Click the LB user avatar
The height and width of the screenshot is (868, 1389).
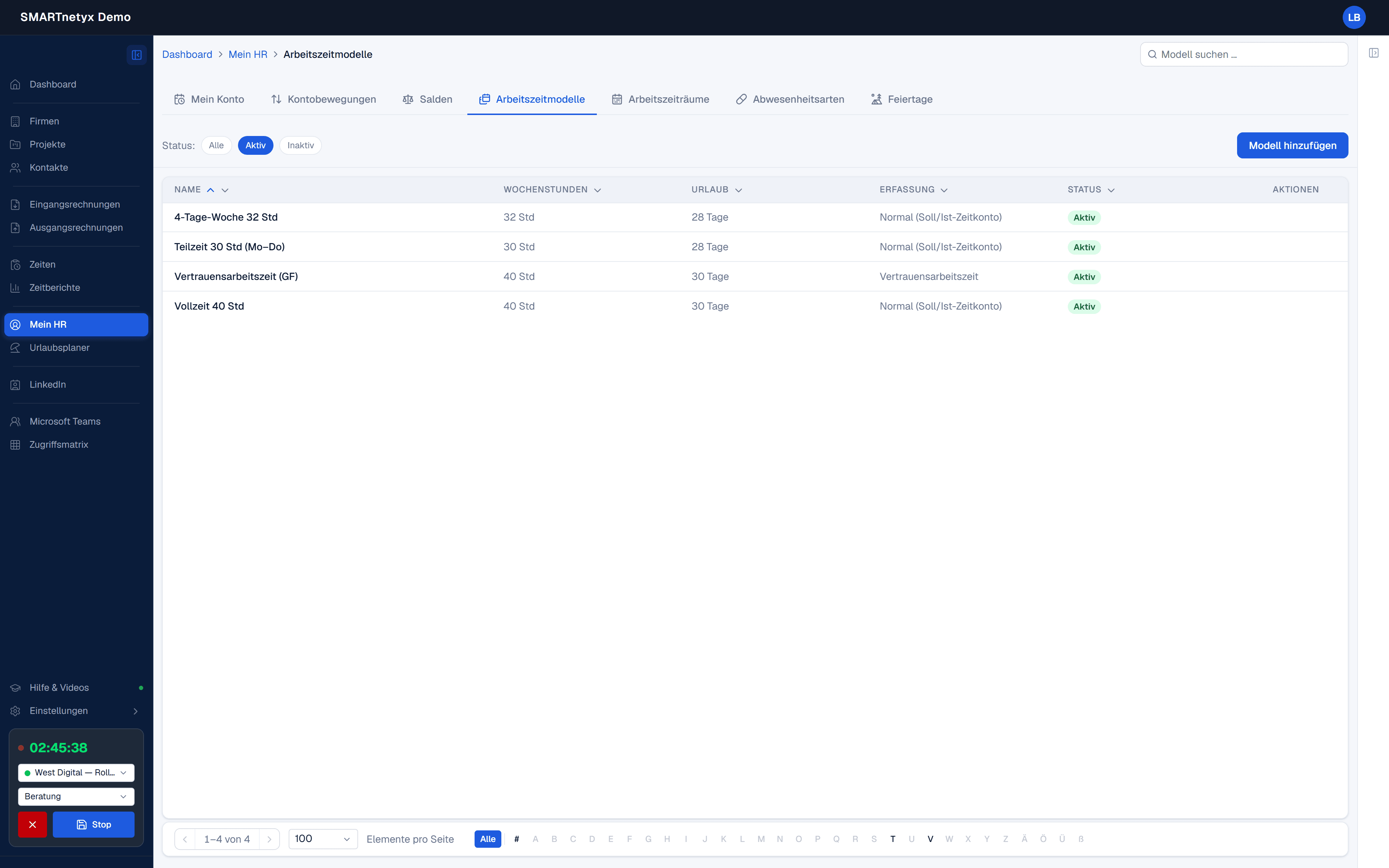[x=1354, y=17]
